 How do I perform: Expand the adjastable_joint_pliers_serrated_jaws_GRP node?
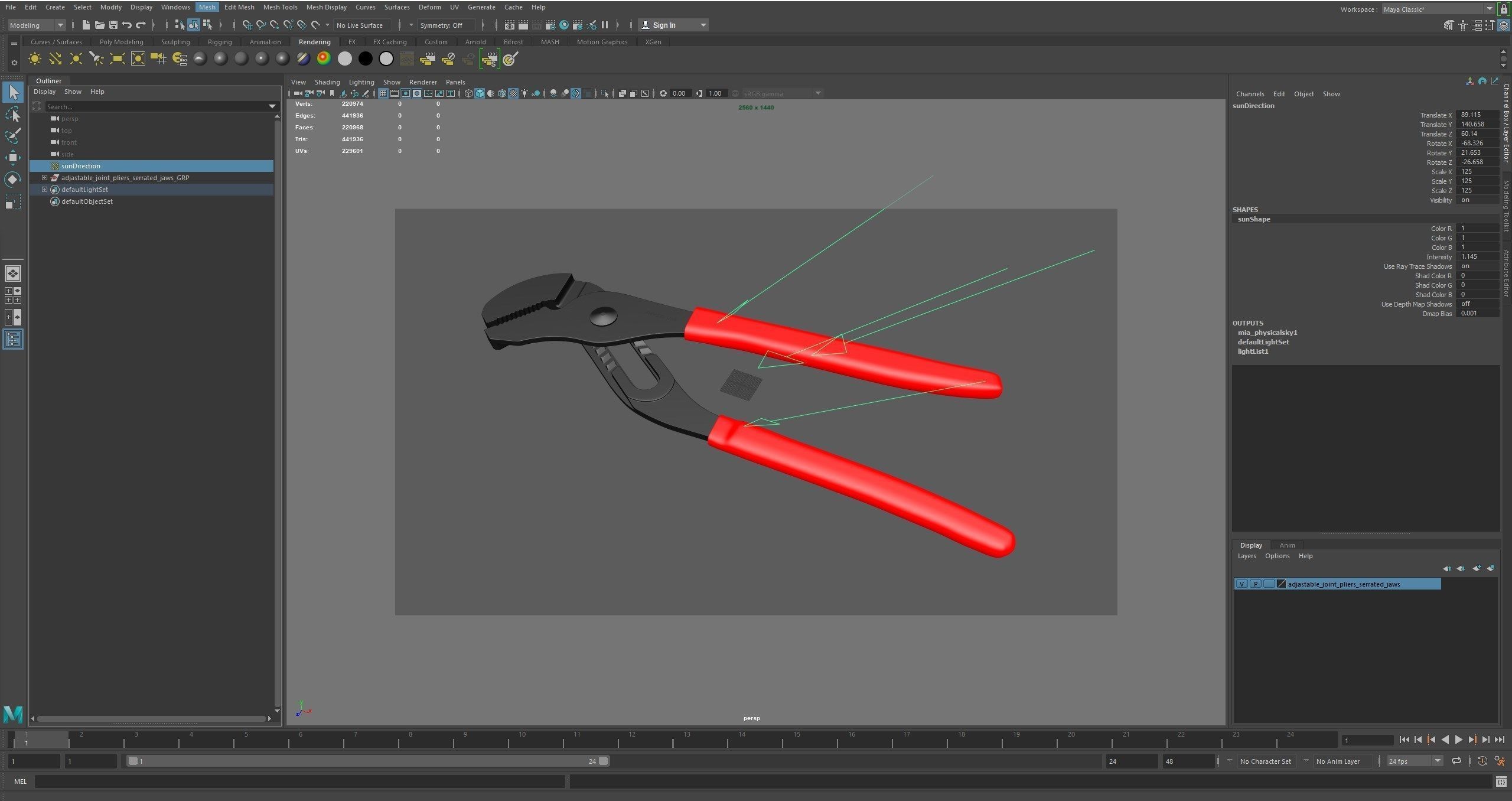44,178
